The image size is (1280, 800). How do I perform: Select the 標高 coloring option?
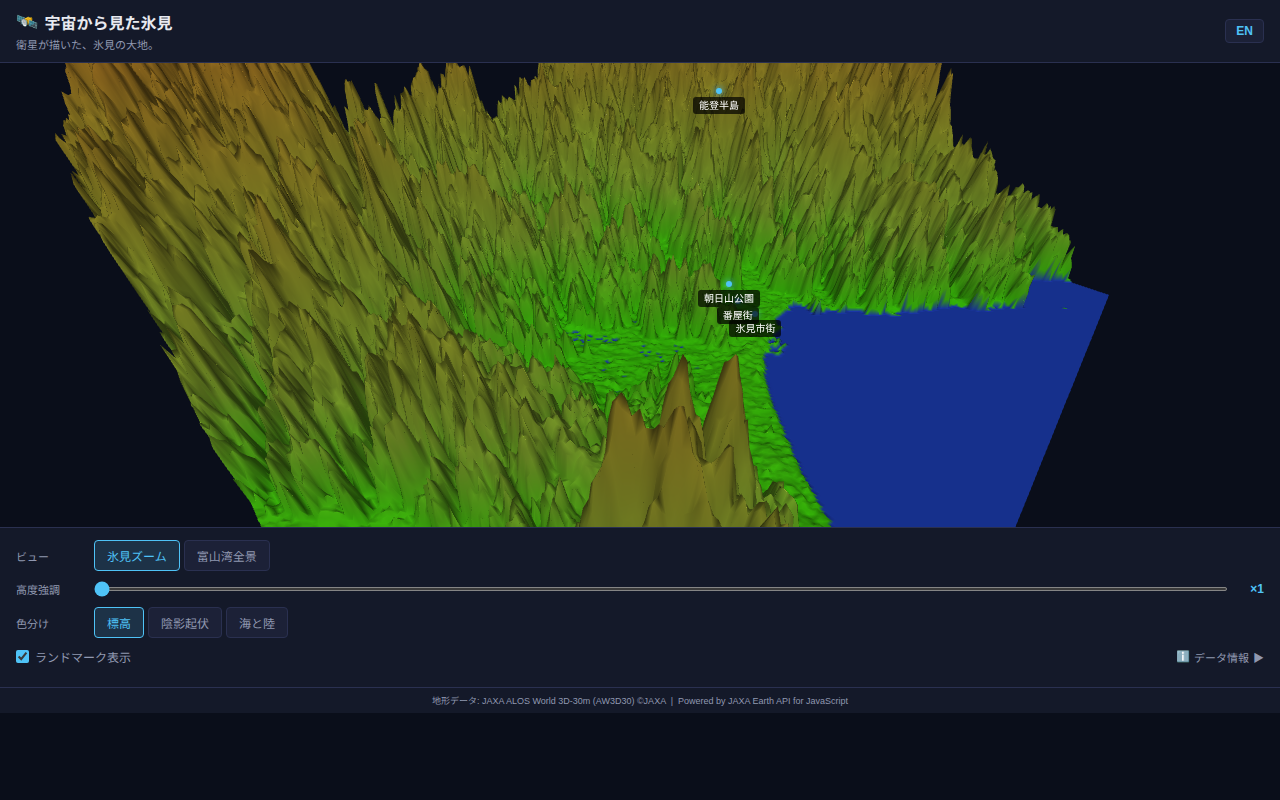[x=118, y=622]
